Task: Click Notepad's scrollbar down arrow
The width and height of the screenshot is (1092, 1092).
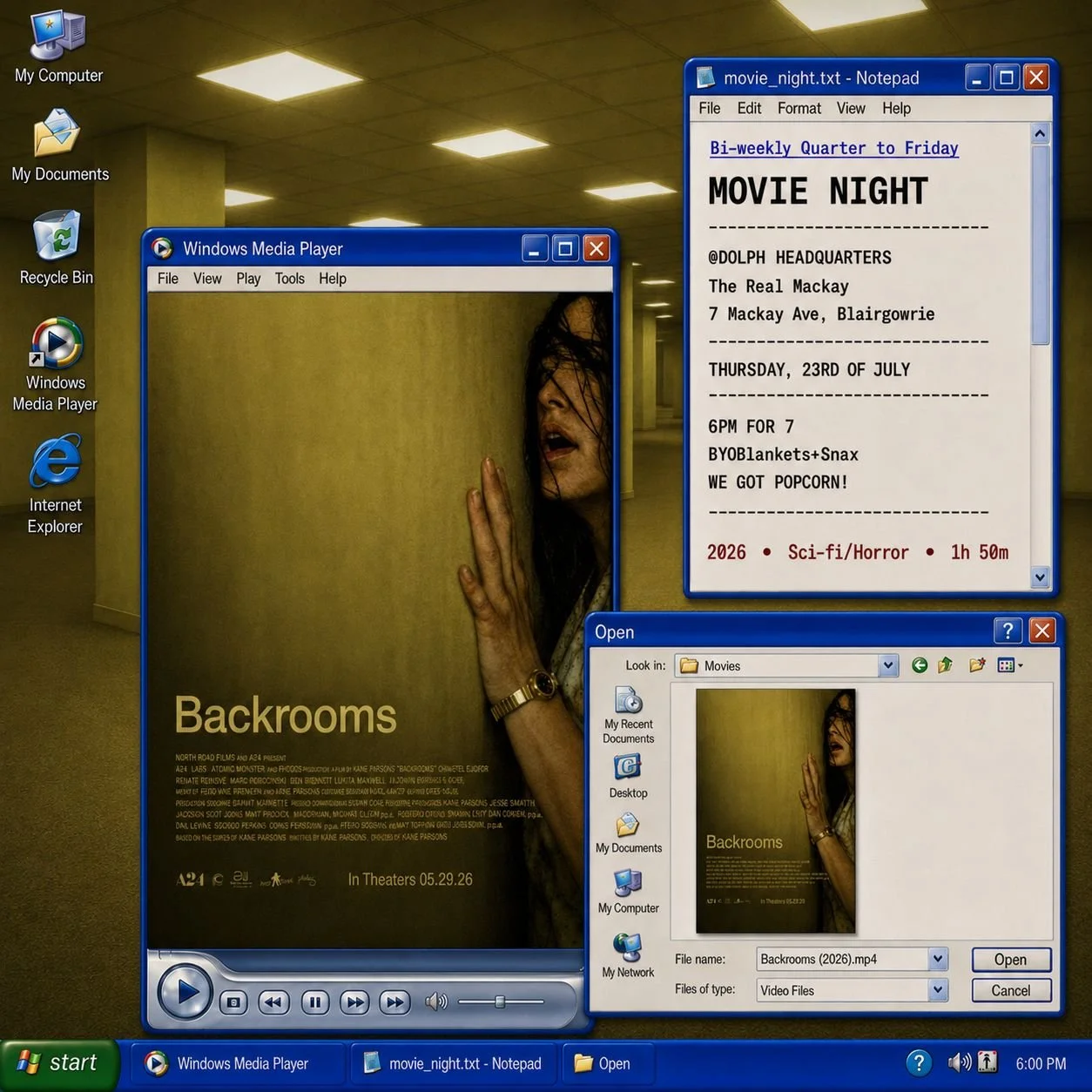Action: pos(1040,576)
